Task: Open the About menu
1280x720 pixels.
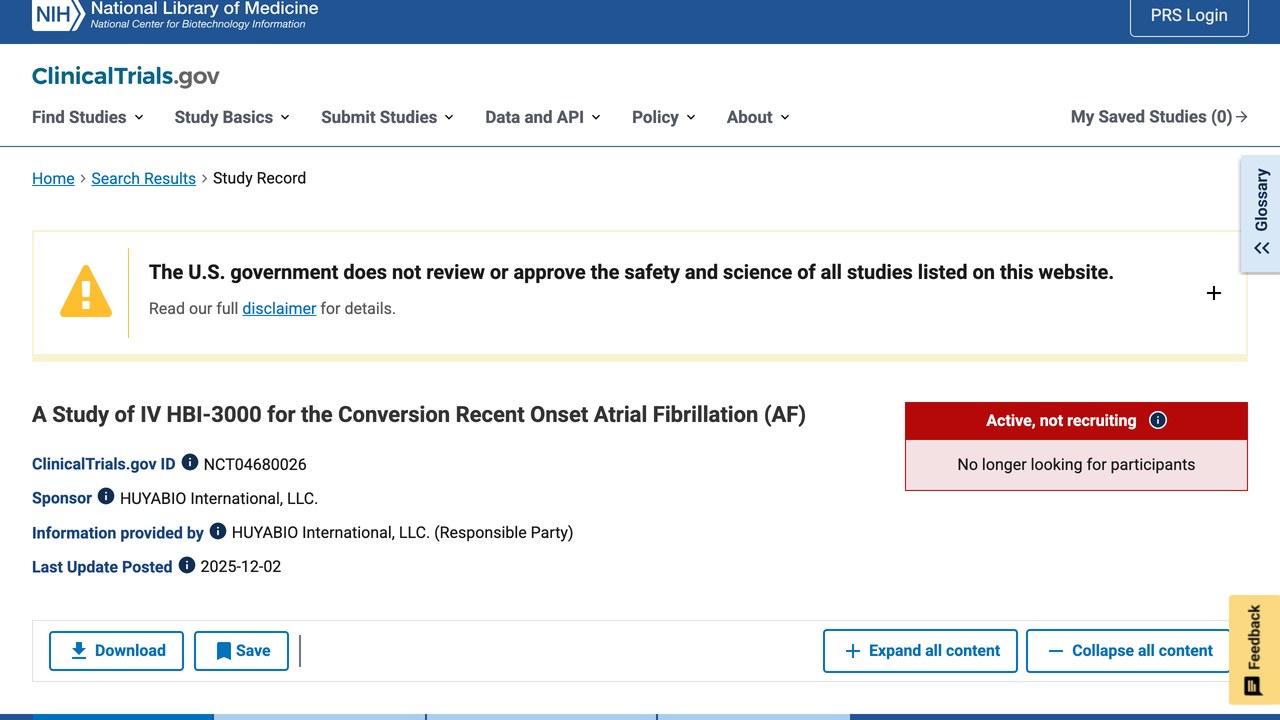Action: [x=758, y=117]
